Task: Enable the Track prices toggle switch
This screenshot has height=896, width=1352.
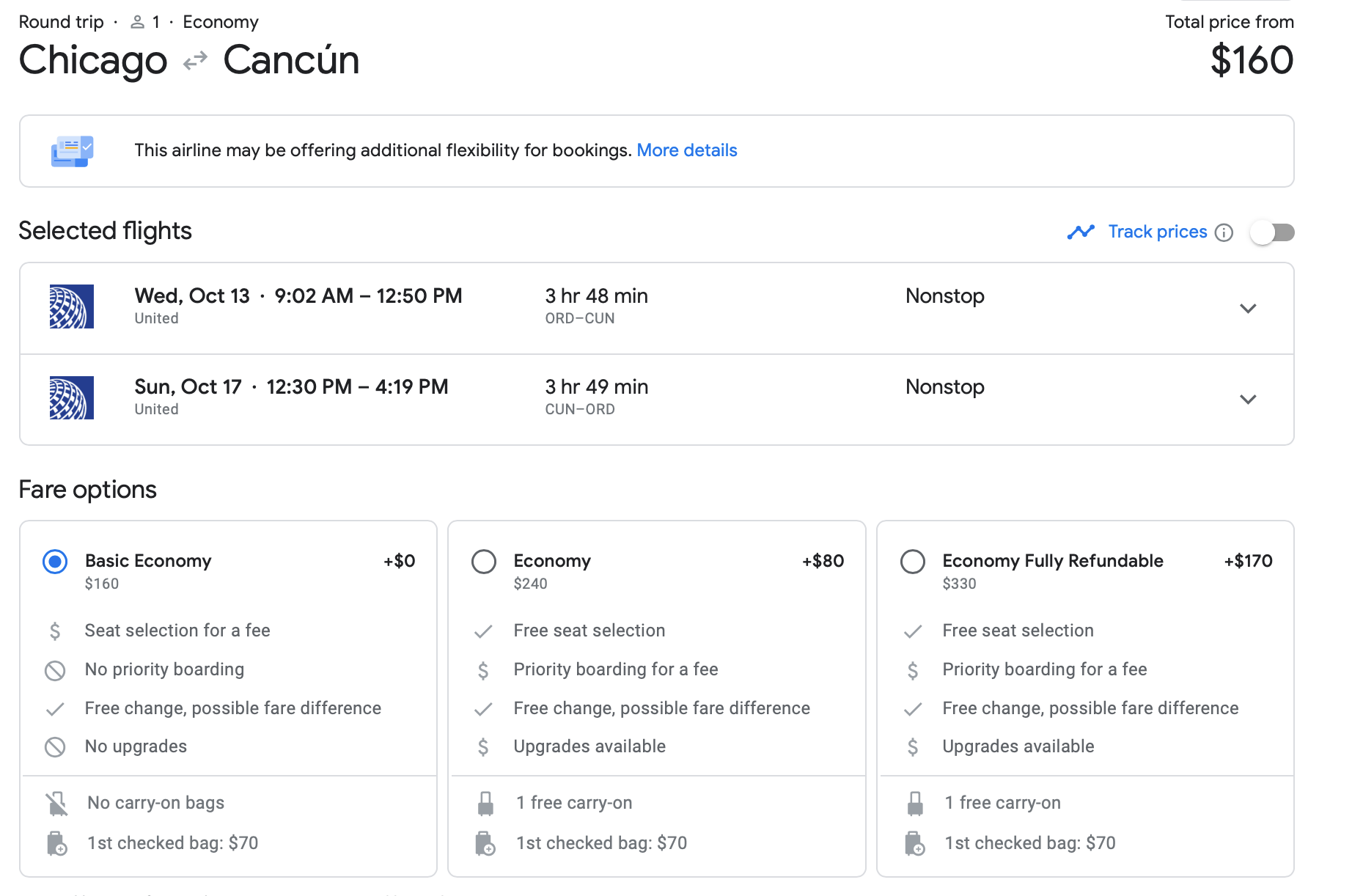Action: tap(1272, 232)
